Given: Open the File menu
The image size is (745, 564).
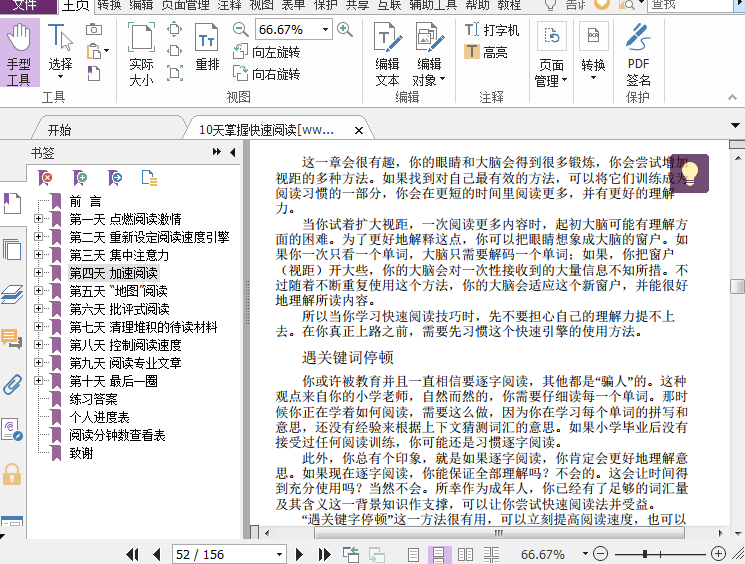Looking at the screenshot, I should pos(25,6).
